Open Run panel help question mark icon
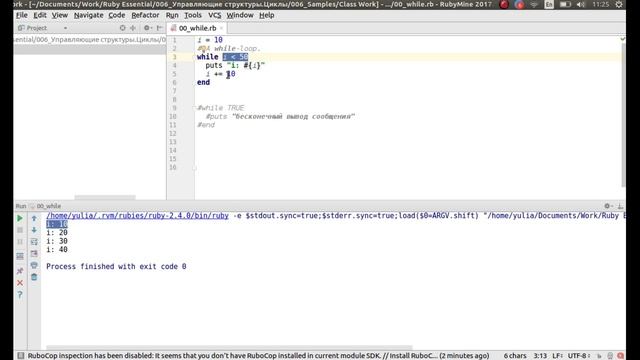Screen dimensions: 640x360 (20, 295)
